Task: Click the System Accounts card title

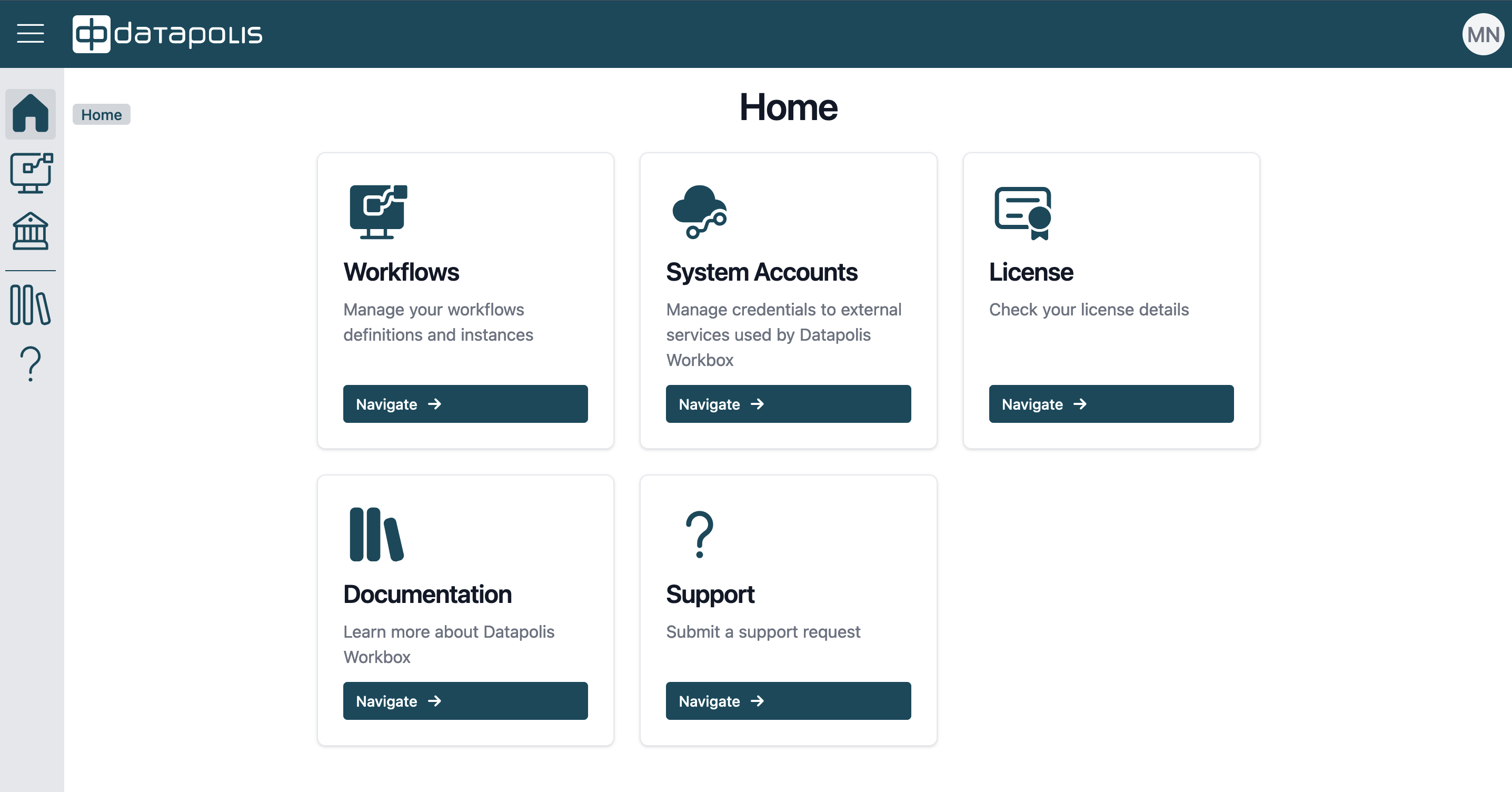Action: tap(761, 272)
